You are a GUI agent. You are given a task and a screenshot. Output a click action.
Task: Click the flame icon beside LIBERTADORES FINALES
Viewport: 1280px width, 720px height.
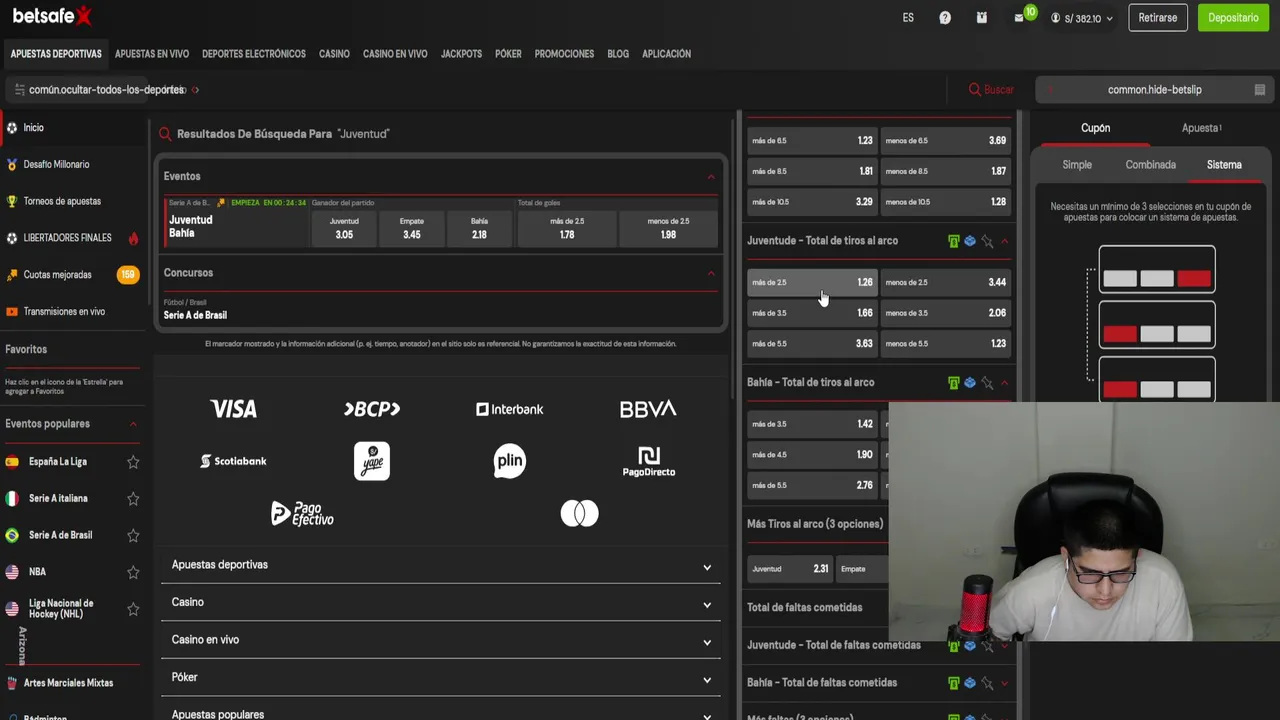[x=133, y=238]
